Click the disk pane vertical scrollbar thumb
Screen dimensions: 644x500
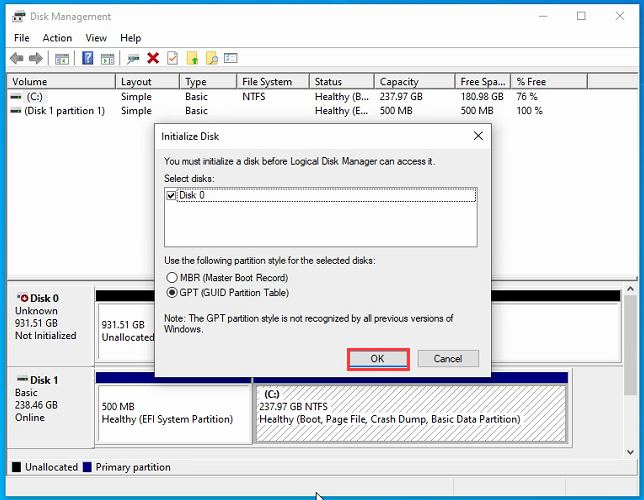(x=630, y=345)
